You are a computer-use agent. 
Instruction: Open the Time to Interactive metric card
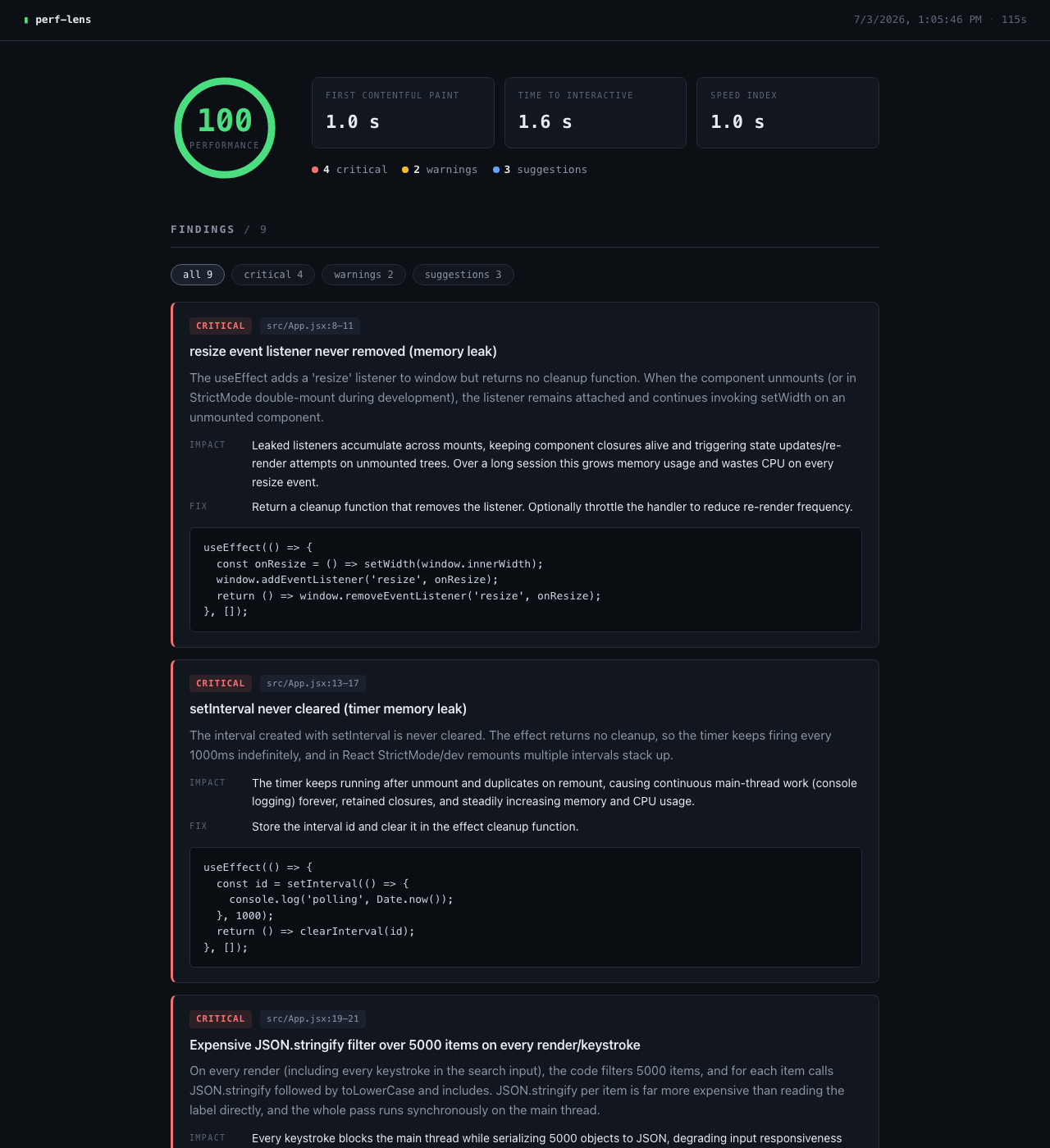[596, 112]
